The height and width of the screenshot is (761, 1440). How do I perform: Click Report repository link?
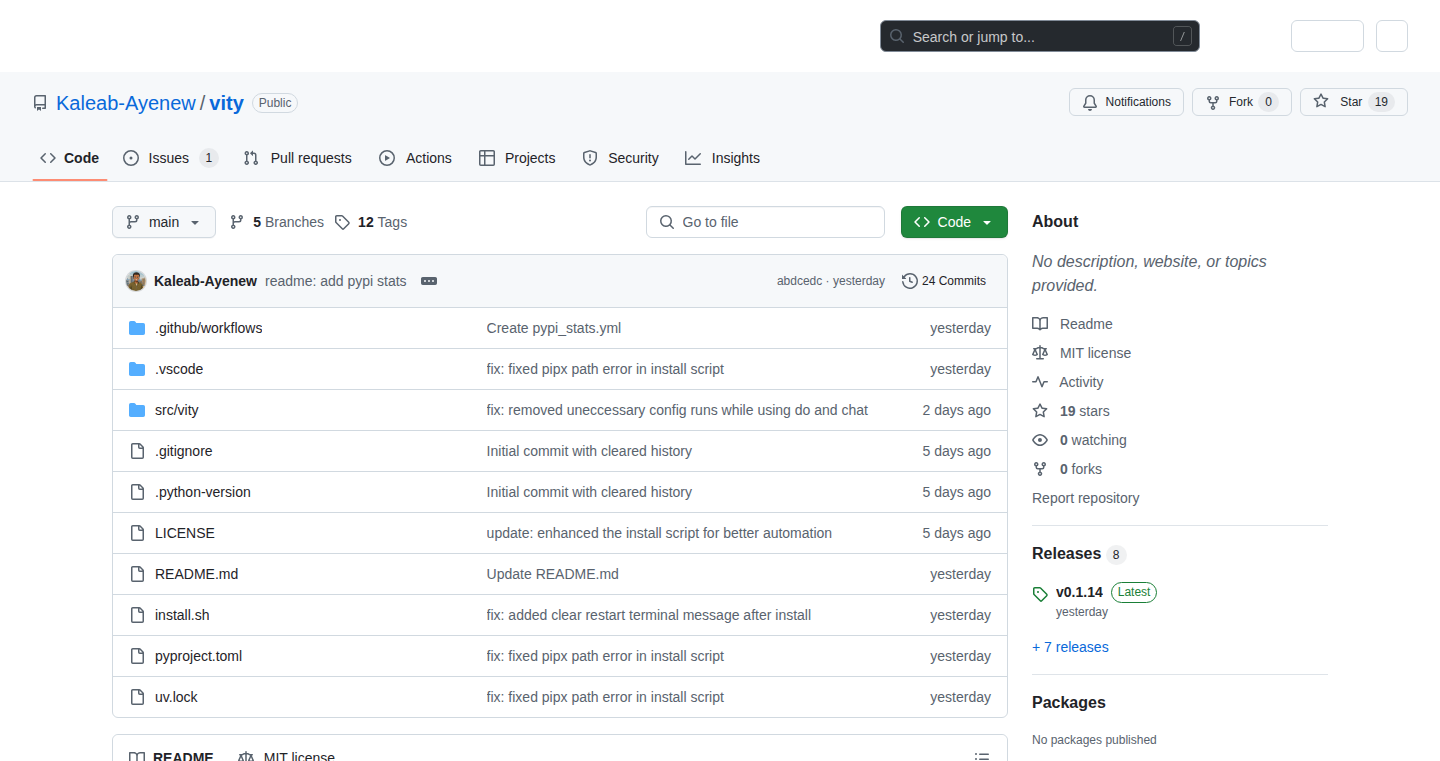coord(1085,498)
